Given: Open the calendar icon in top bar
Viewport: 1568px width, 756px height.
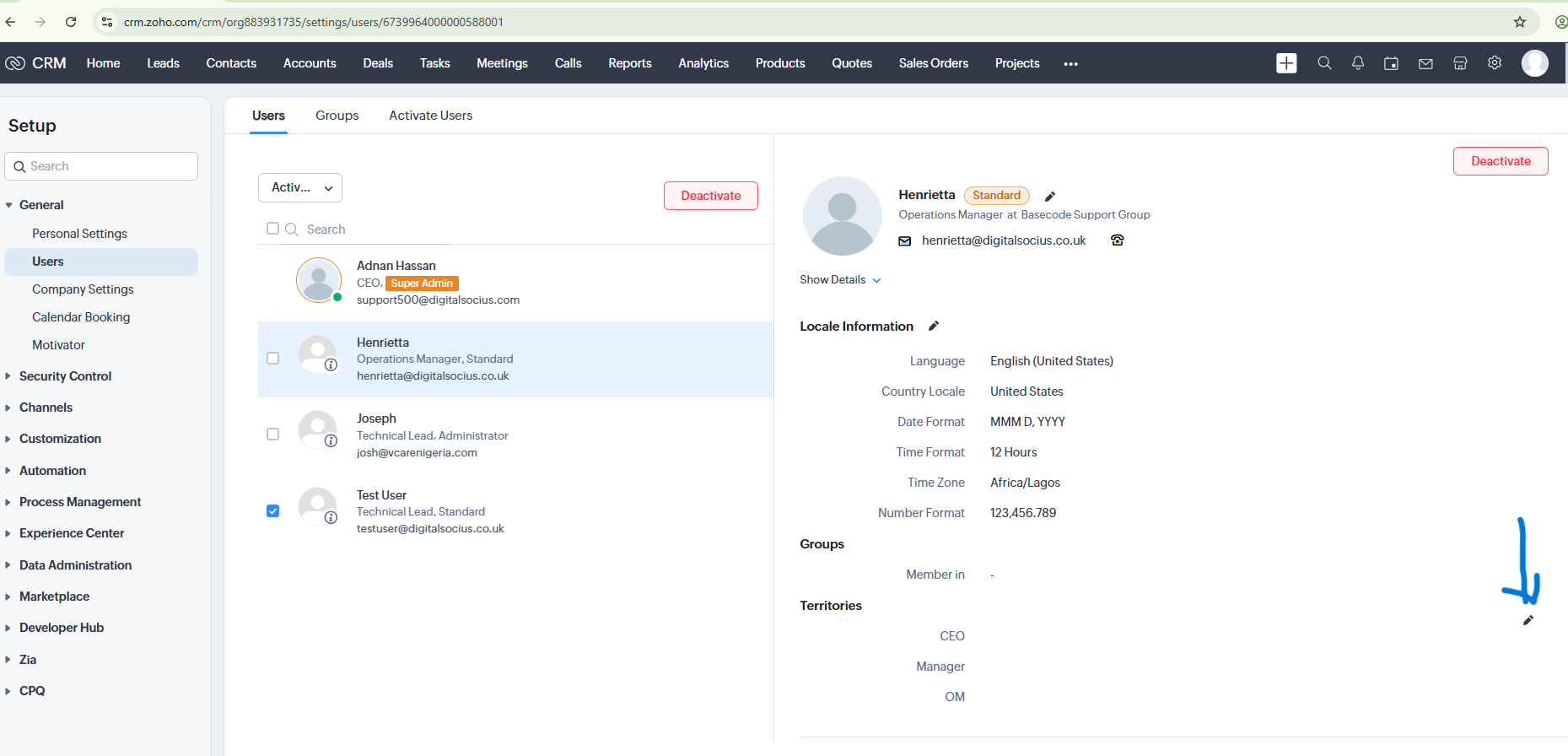Looking at the screenshot, I should [1392, 63].
